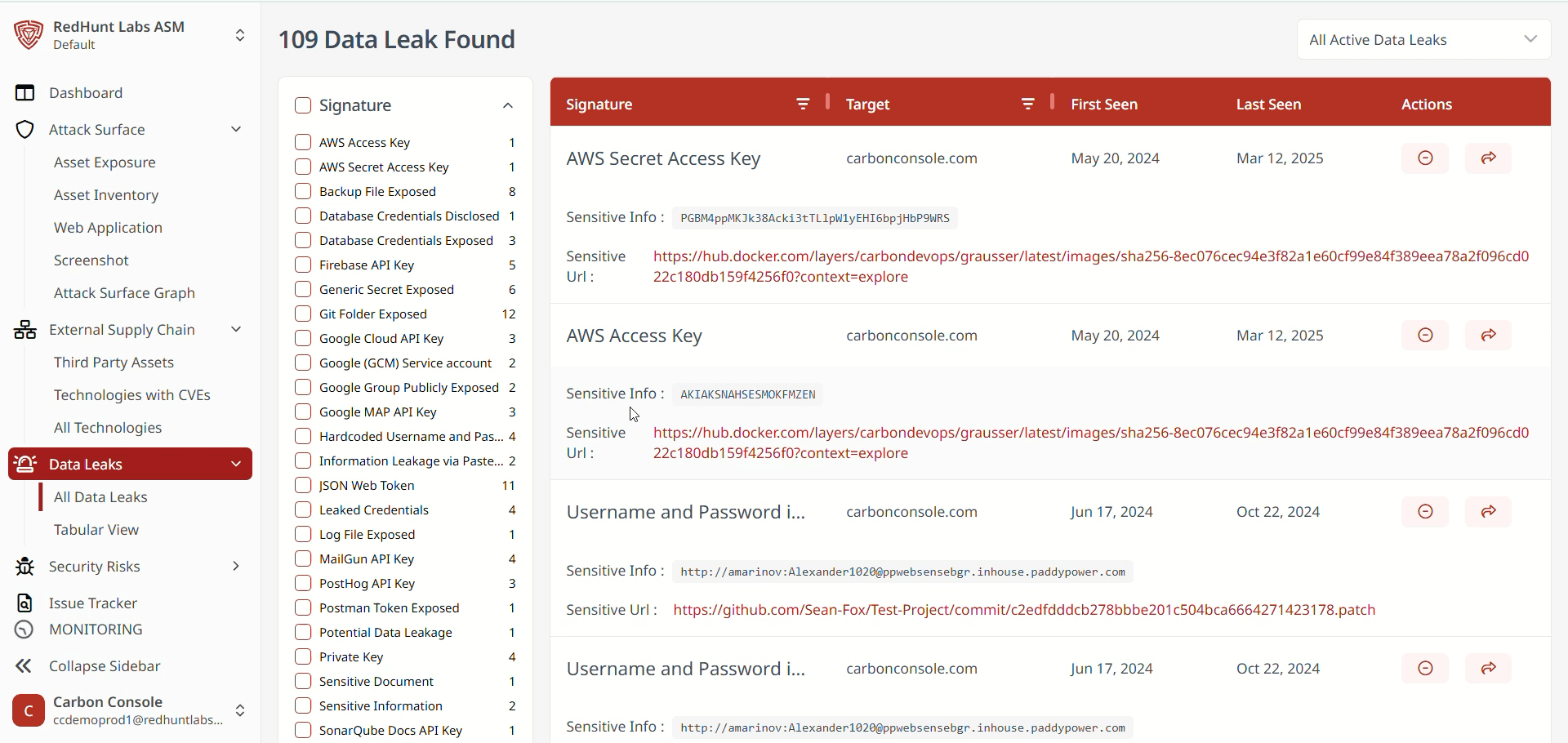Screen dimensions: 1568x743
Task: Open the Dashboard icon in sidebar
Action: [25, 93]
